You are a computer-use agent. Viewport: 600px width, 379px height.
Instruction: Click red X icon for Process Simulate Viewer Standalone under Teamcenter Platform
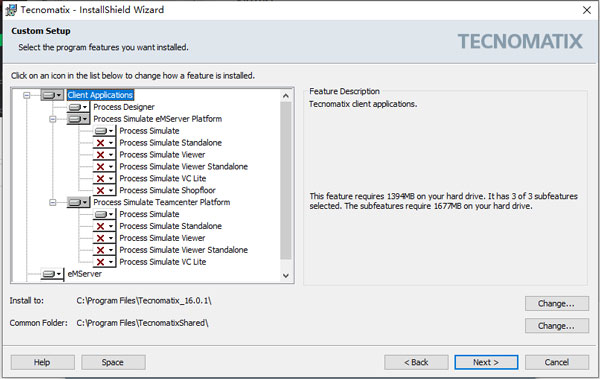click(x=104, y=250)
